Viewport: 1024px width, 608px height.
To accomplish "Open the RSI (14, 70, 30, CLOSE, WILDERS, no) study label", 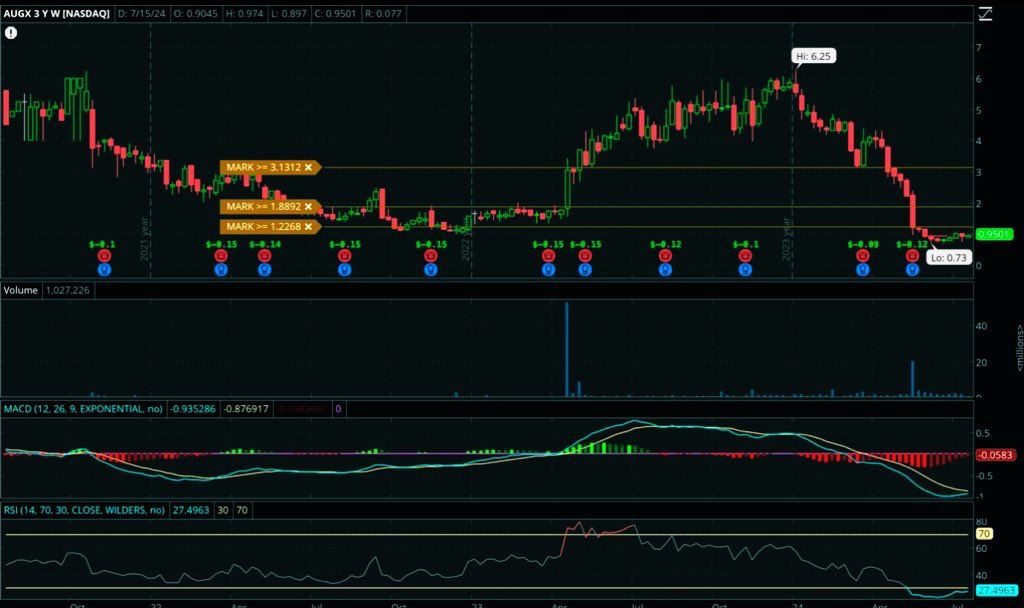I will (84, 510).
